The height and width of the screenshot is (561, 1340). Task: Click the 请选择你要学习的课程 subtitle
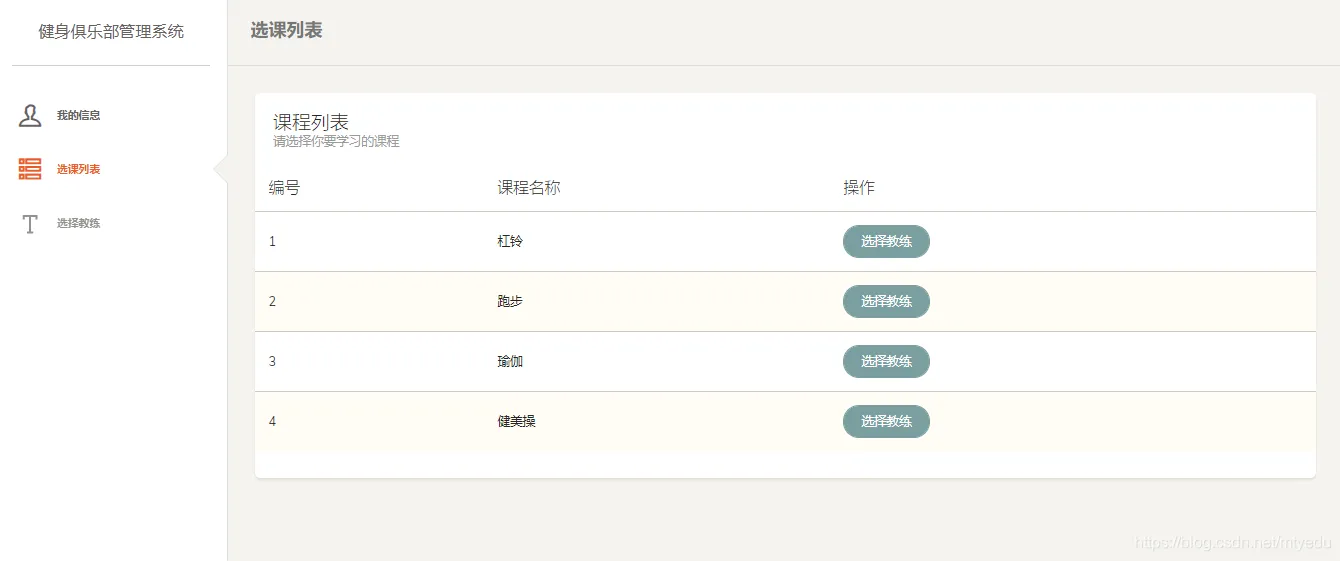pos(336,141)
